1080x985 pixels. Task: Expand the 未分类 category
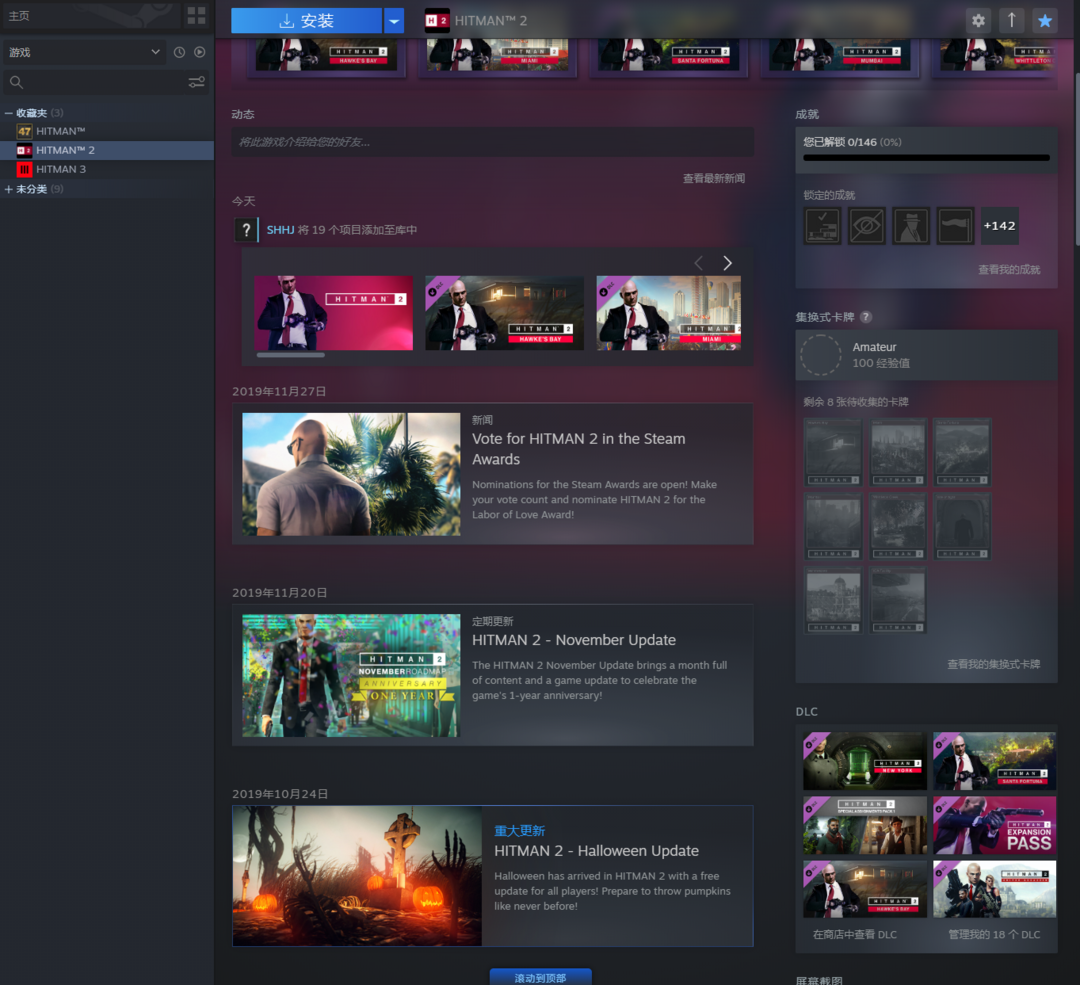point(9,189)
